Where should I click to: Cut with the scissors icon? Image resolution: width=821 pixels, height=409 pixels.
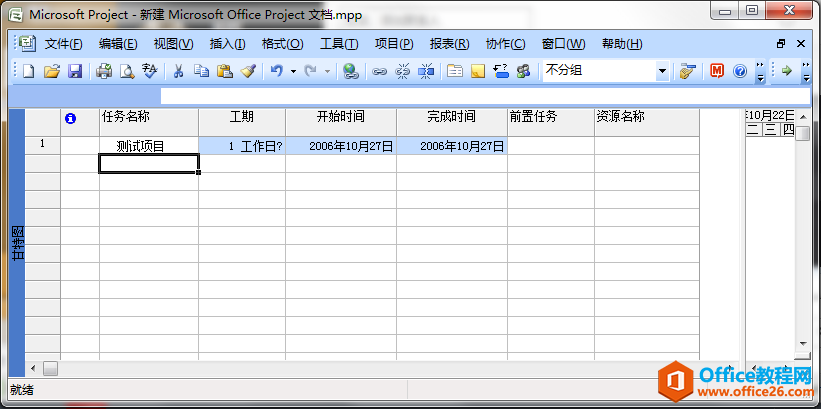click(178, 71)
